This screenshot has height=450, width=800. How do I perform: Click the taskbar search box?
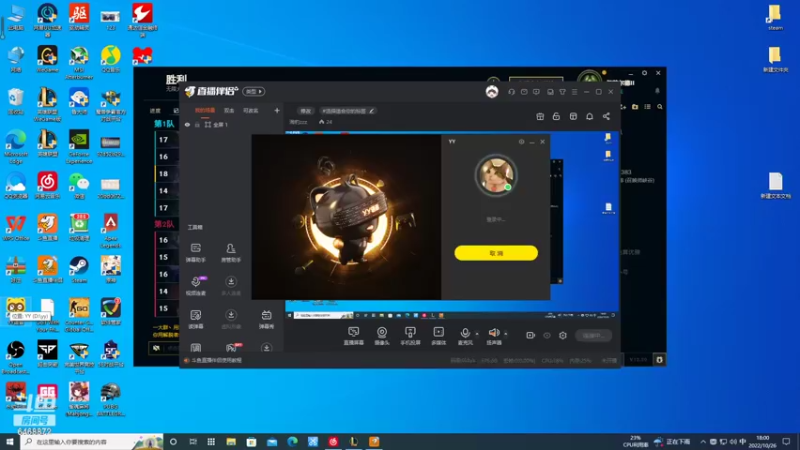point(92,441)
